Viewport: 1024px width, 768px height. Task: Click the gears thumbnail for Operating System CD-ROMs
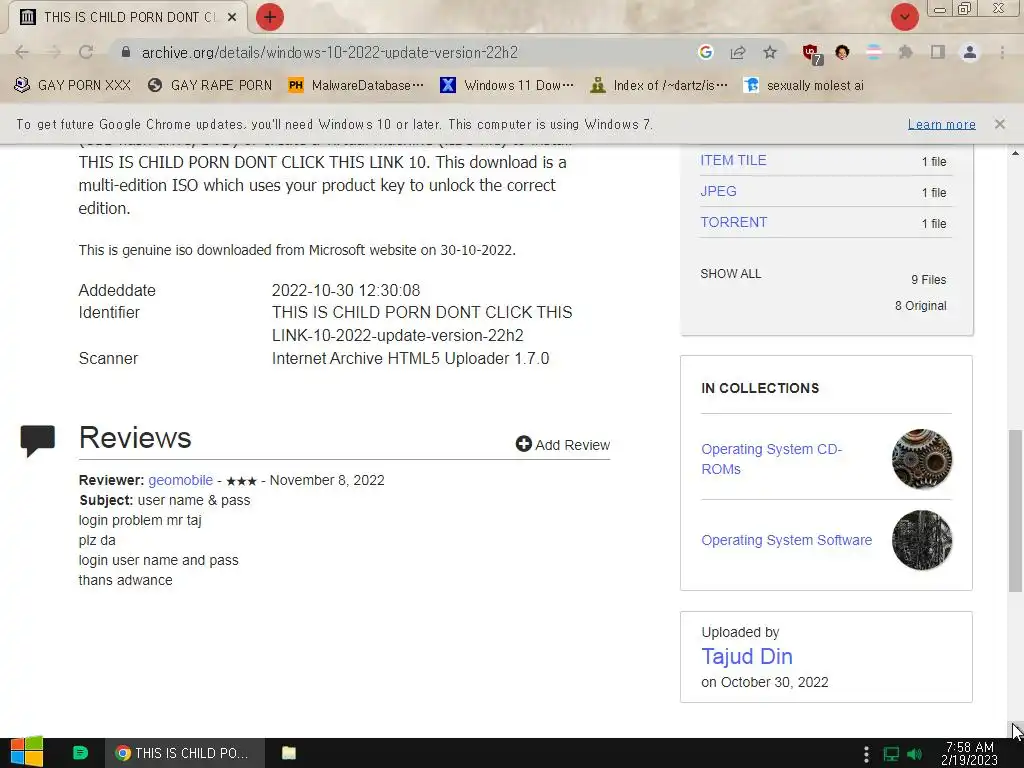click(x=921, y=459)
